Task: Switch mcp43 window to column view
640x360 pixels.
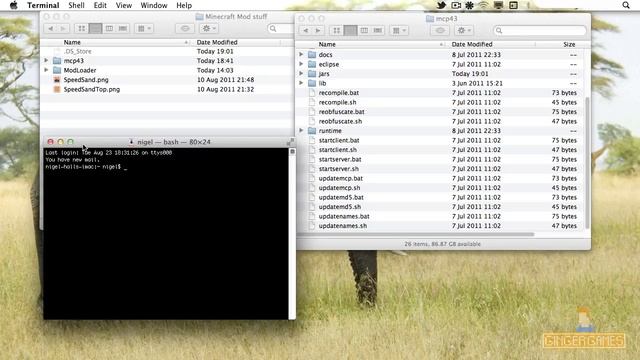Action: [x=364, y=30]
